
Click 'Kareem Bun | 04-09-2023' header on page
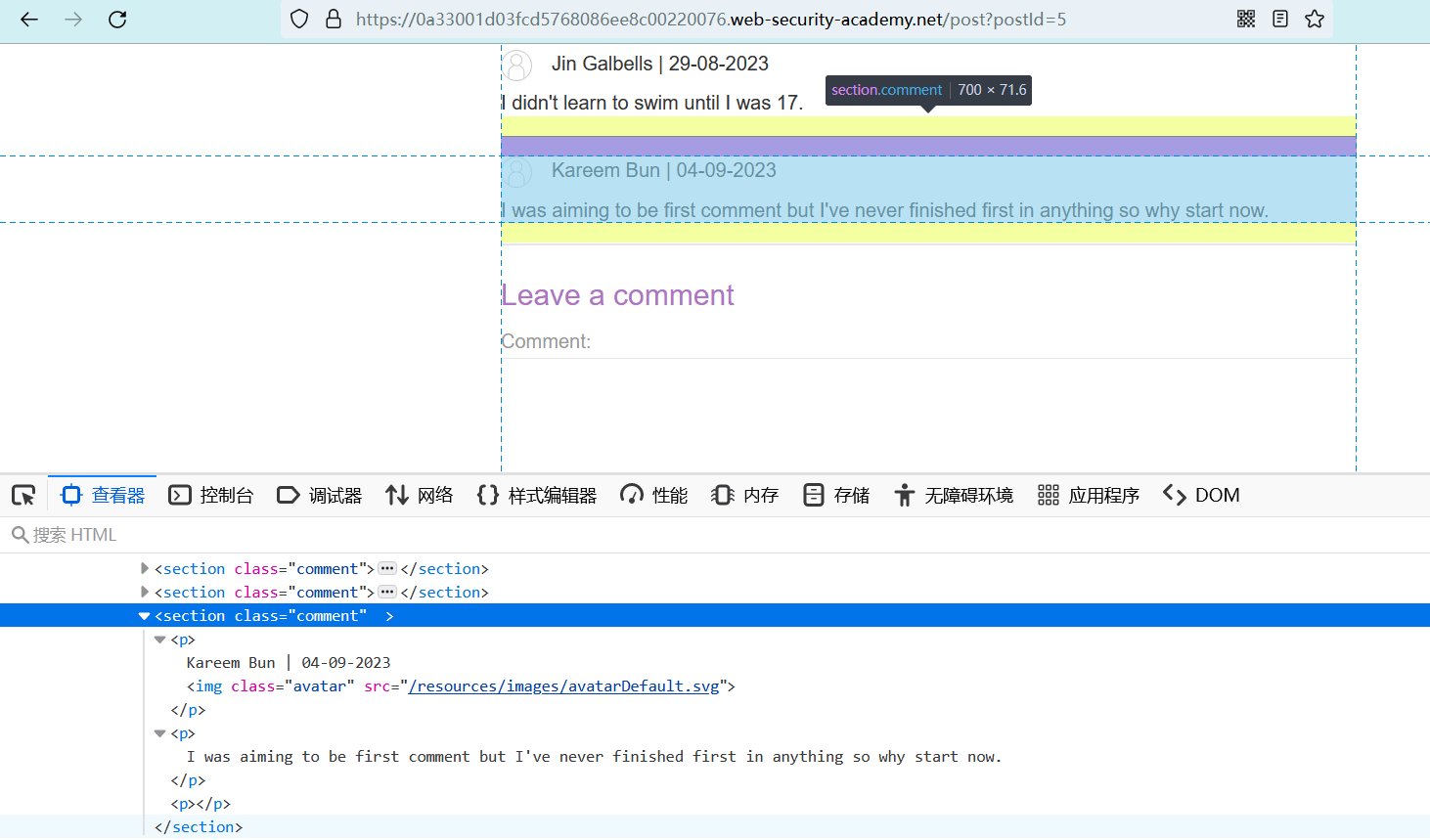(x=664, y=170)
